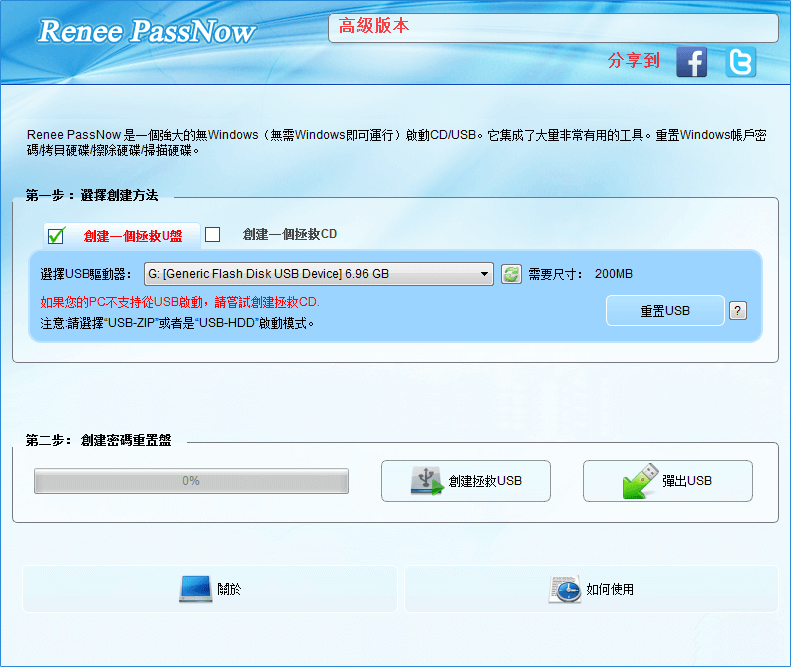
Task: Click the USB-ZIP / USB-HDD boot mode note
Action: point(177,323)
